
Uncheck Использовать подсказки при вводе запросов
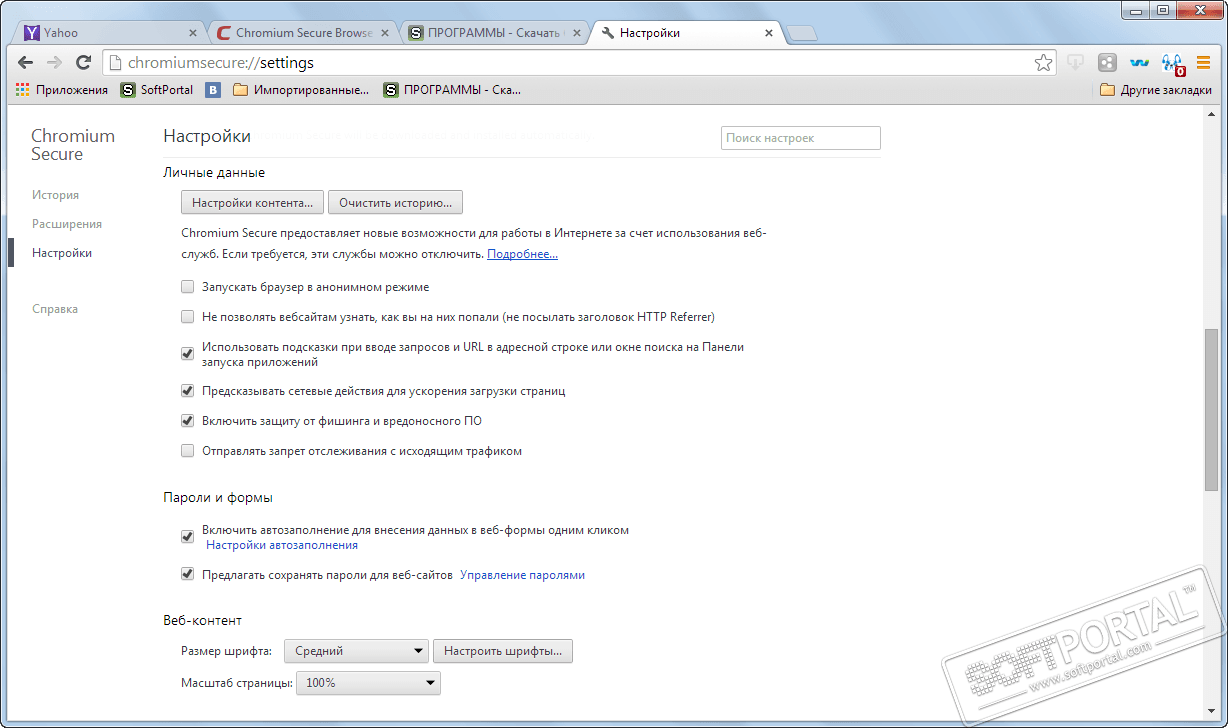pos(187,353)
